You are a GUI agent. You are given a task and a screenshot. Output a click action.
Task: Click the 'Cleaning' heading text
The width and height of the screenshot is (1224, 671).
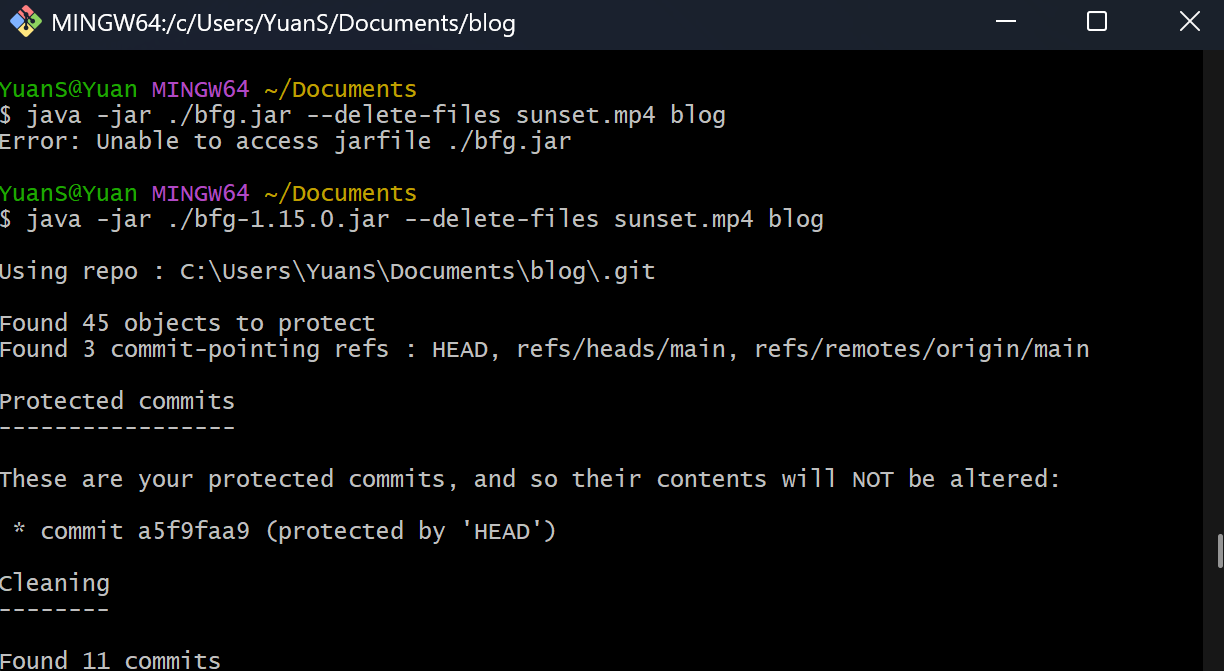click(55, 583)
